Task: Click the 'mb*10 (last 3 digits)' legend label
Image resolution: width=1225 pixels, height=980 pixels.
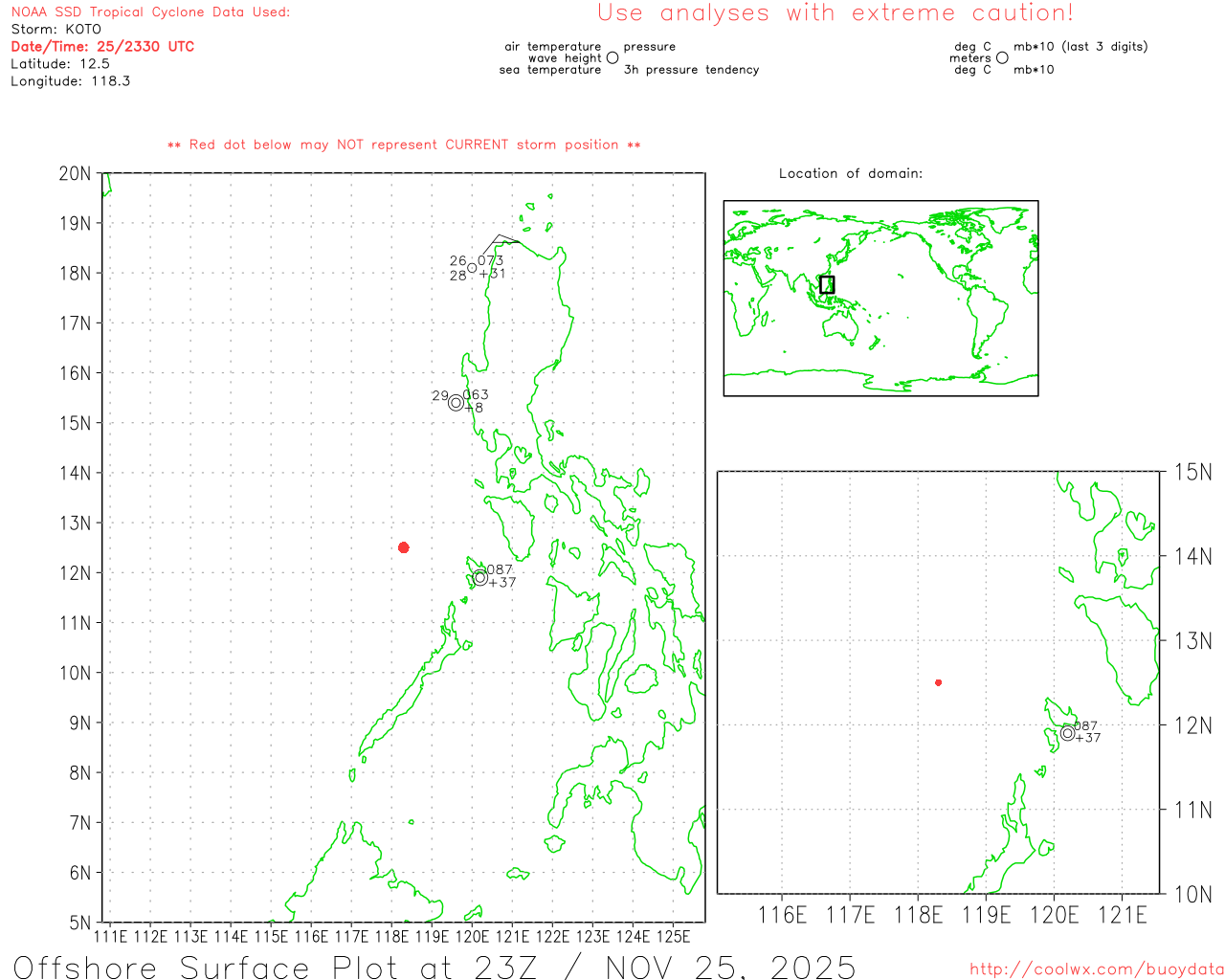Action: pyautogui.click(x=1080, y=46)
